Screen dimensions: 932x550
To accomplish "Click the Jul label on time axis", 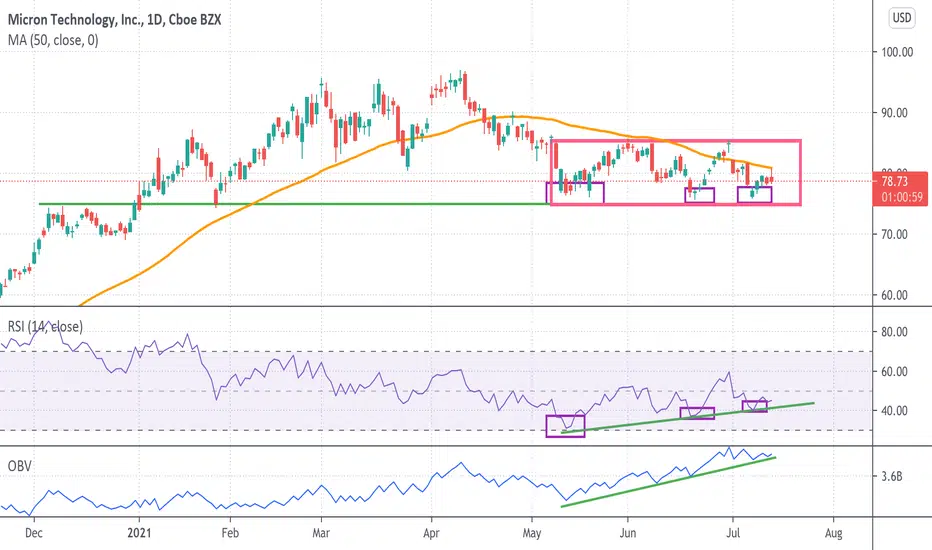I will coord(733,533).
